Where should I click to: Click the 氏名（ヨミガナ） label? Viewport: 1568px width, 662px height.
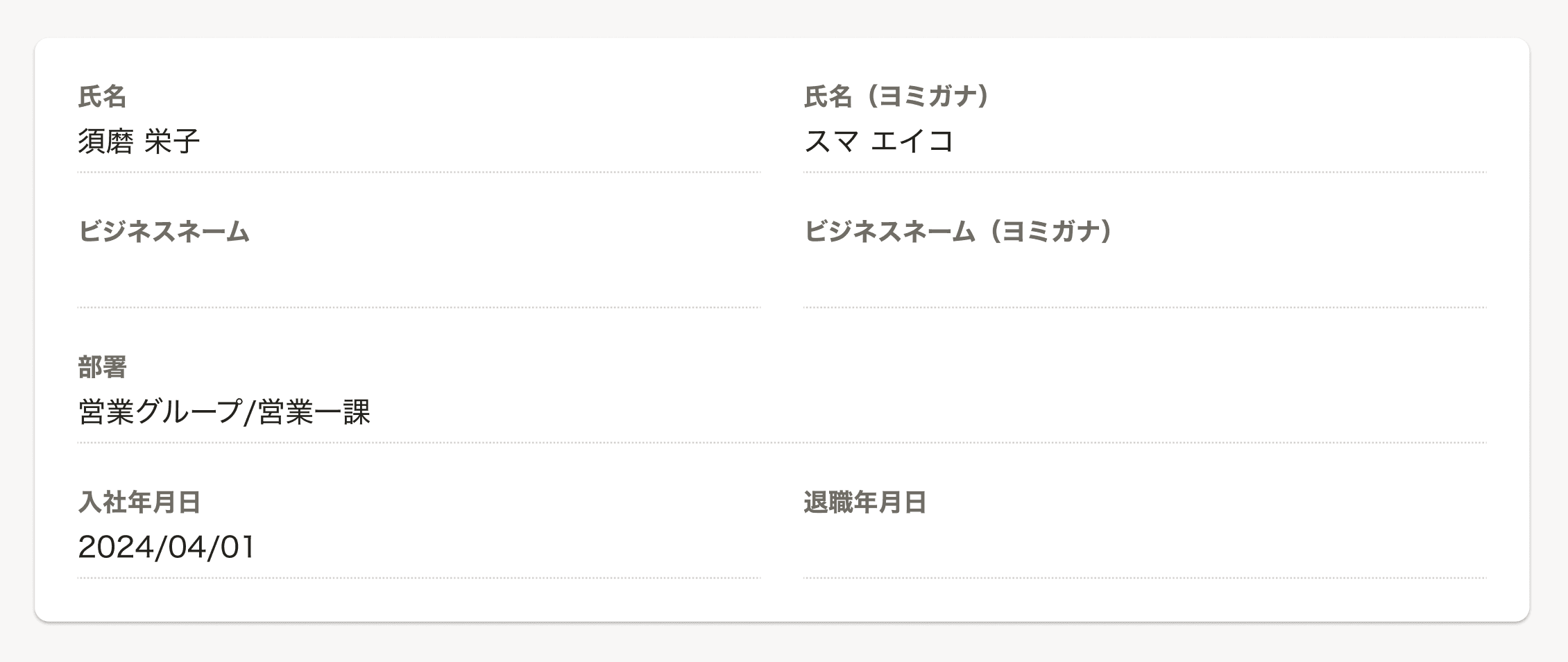coord(895,97)
